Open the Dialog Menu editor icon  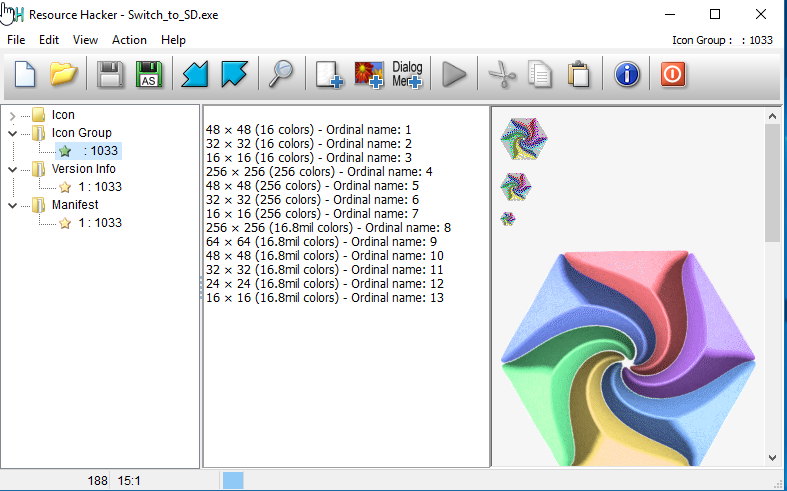pos(407,74)
